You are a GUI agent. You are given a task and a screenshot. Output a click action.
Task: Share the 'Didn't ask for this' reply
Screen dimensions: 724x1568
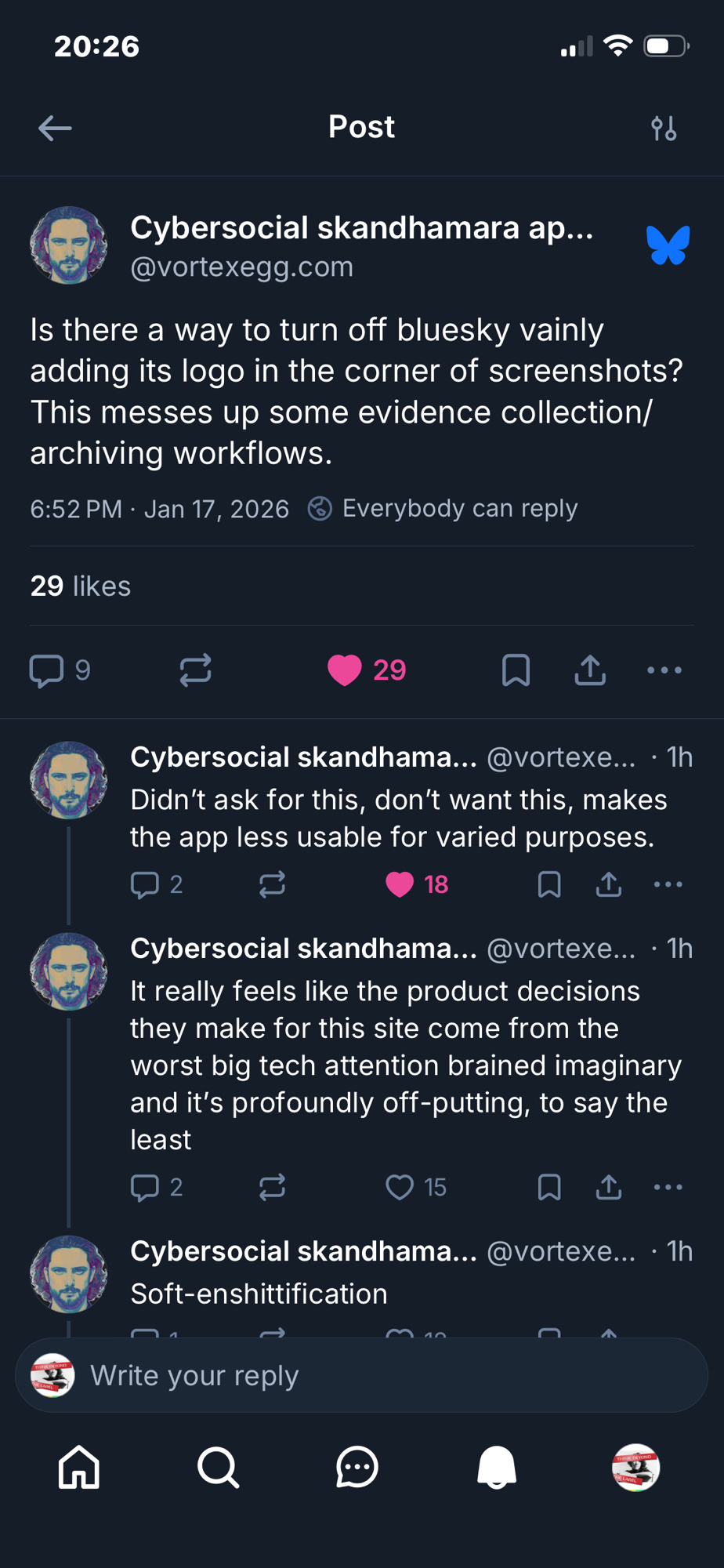(609, 884)
